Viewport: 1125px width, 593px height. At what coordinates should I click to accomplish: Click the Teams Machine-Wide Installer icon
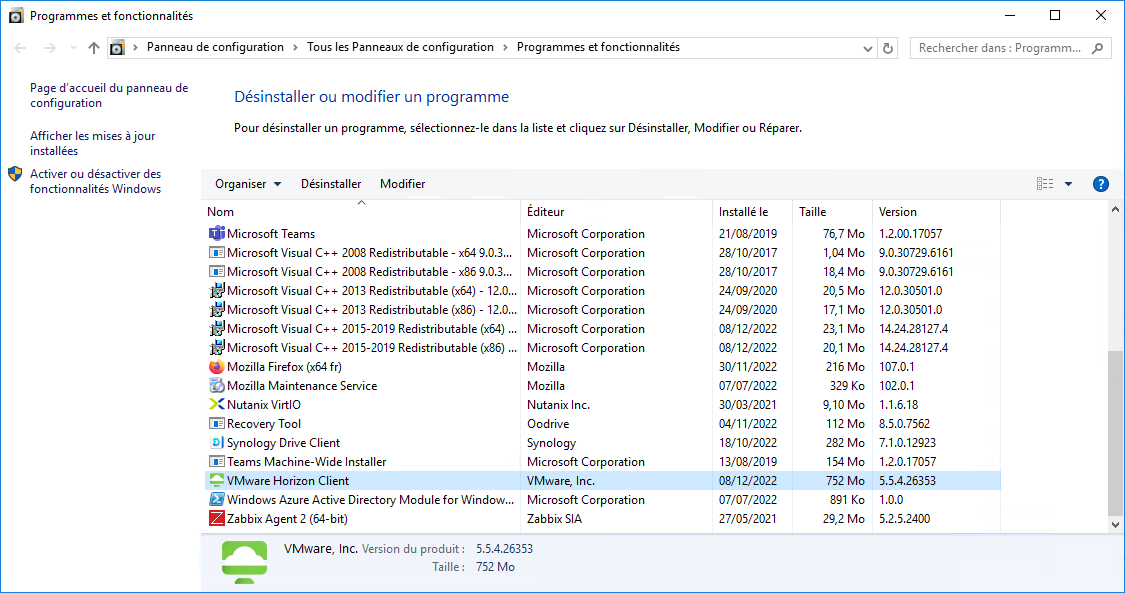pos(216,462)
